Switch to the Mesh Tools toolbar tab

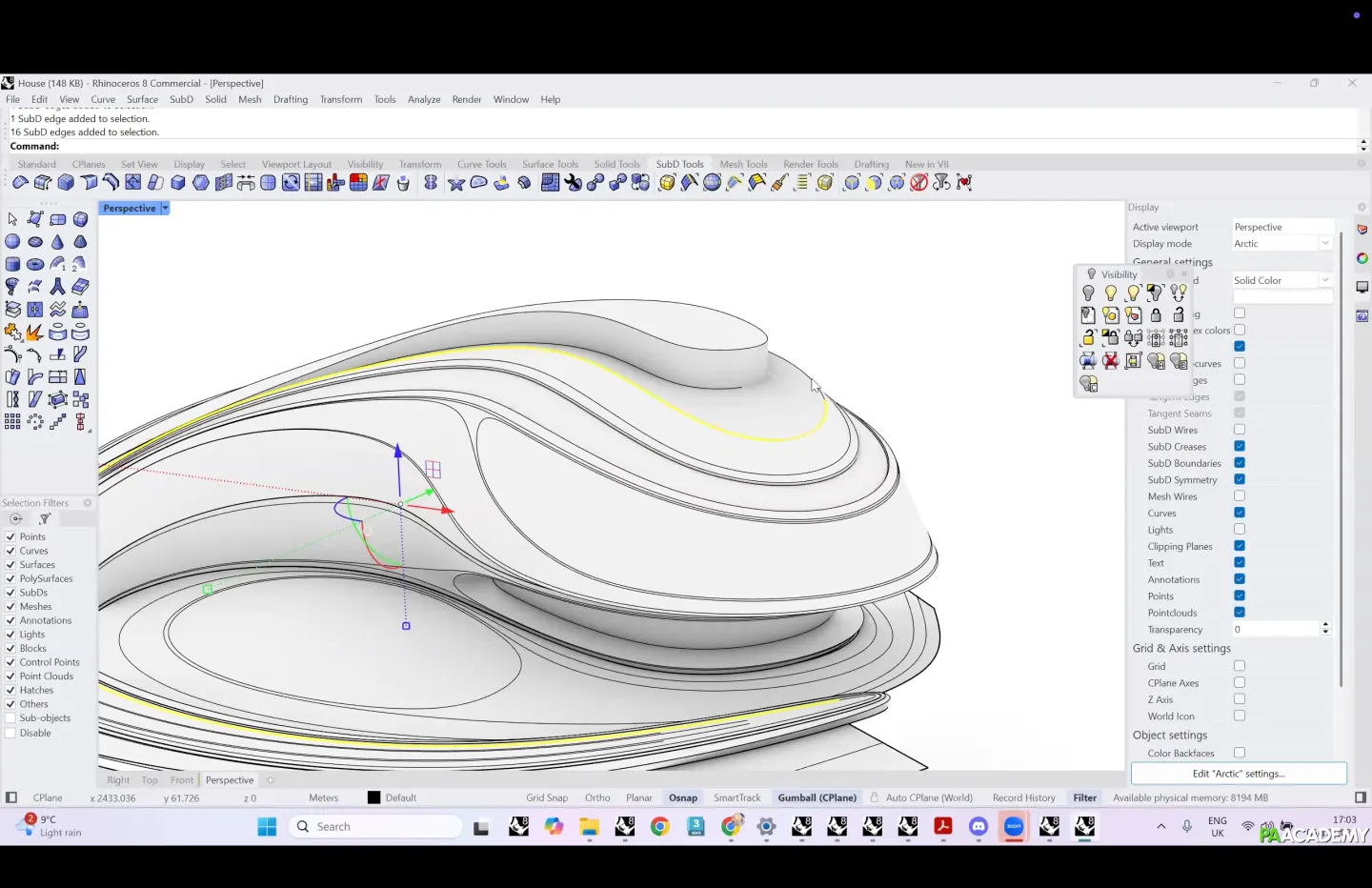pyautogui.click(x=743, y=164)
